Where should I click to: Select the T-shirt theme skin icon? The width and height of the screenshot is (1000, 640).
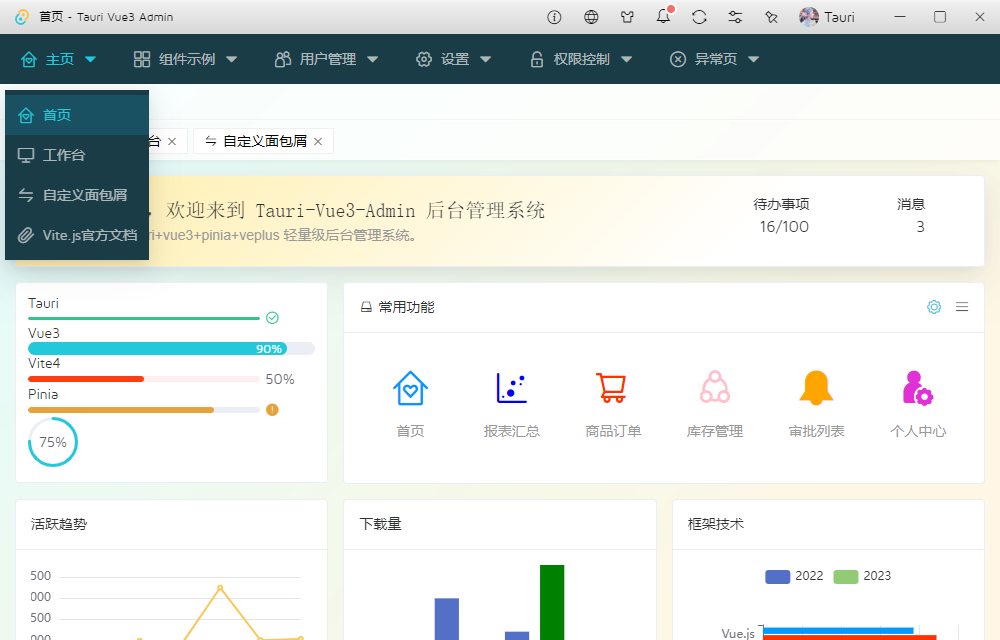pos(626,17)
